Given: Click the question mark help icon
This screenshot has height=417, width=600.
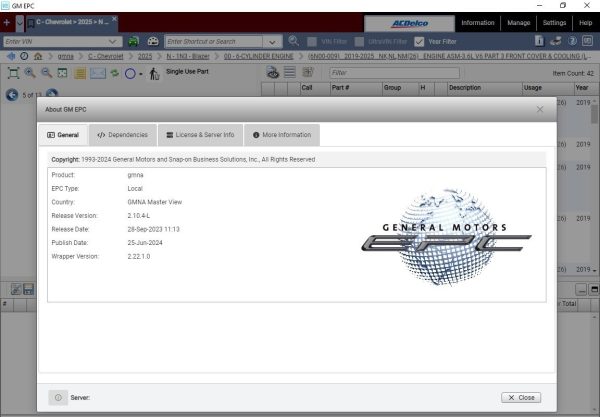Looking at the screenshot, I should 572,41.
